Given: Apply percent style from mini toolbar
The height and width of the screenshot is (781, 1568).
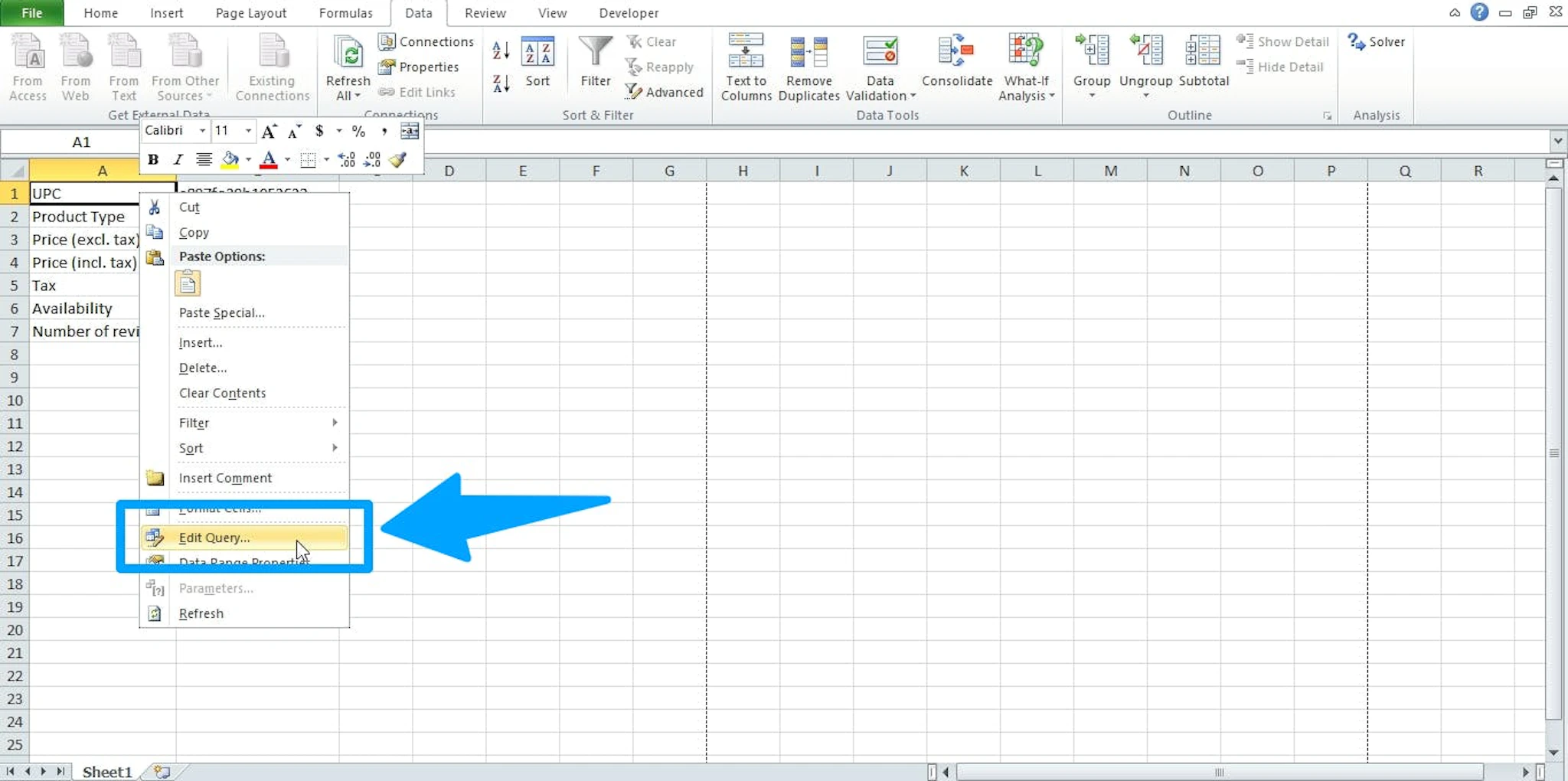Looking at the screenshot, I should click(x=358, y=131).
